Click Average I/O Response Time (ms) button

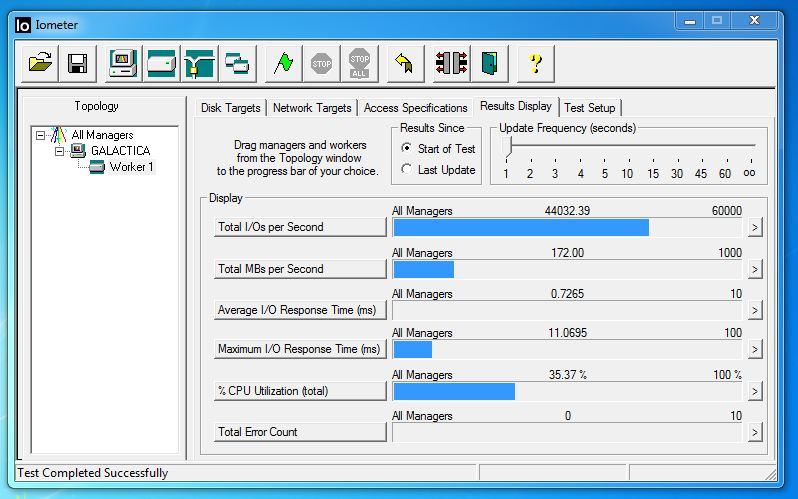click(x=300, y=310)
